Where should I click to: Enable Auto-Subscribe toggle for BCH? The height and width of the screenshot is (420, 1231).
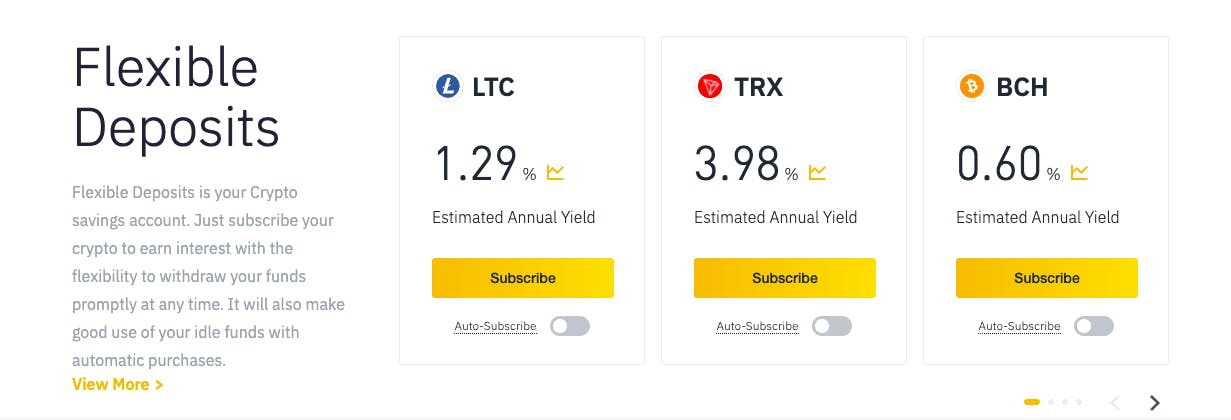tap(1094, 326)
